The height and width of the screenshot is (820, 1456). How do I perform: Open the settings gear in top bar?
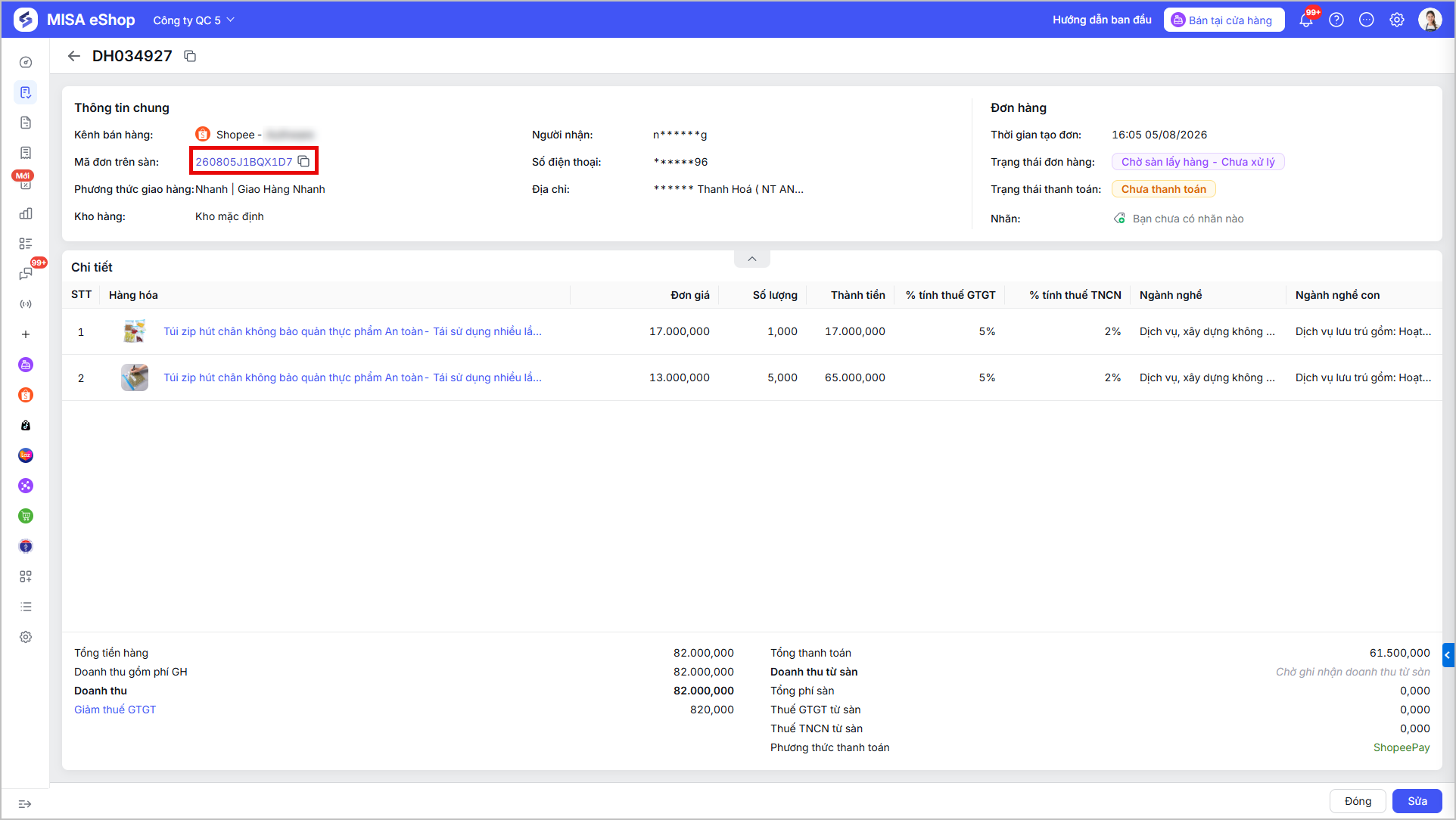click(1397, 20)
